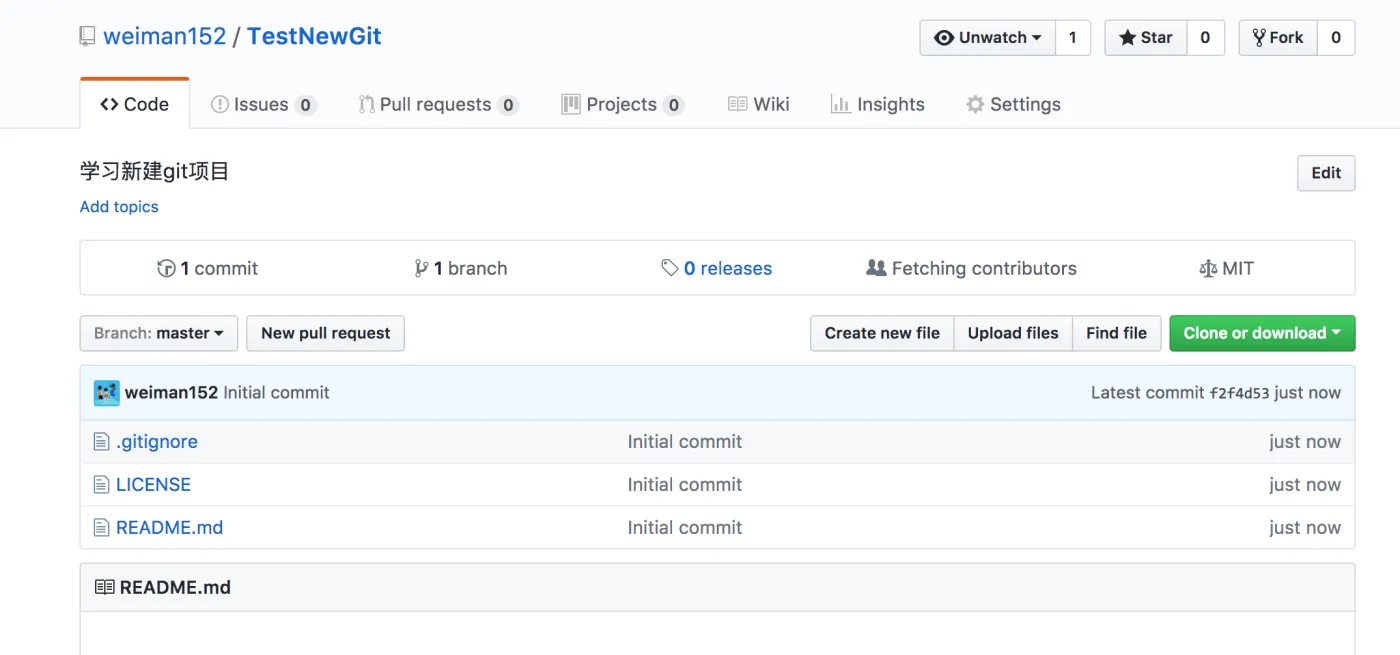
Task: Open the Insights tab
Action: (x=878, y=104)
